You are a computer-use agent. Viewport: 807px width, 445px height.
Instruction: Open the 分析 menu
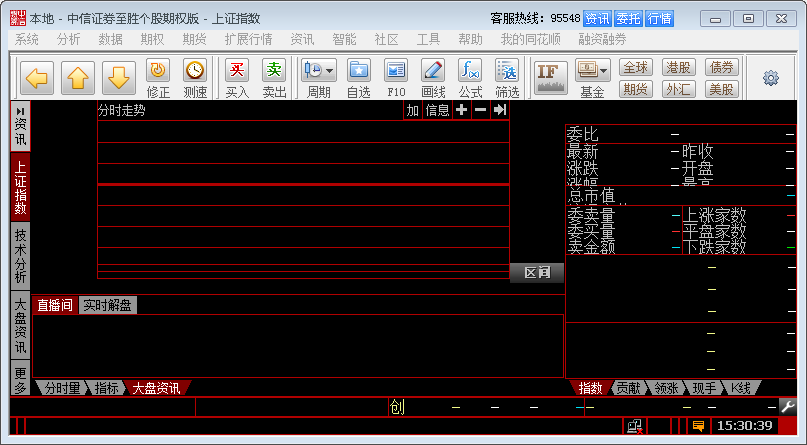point(69,39)
